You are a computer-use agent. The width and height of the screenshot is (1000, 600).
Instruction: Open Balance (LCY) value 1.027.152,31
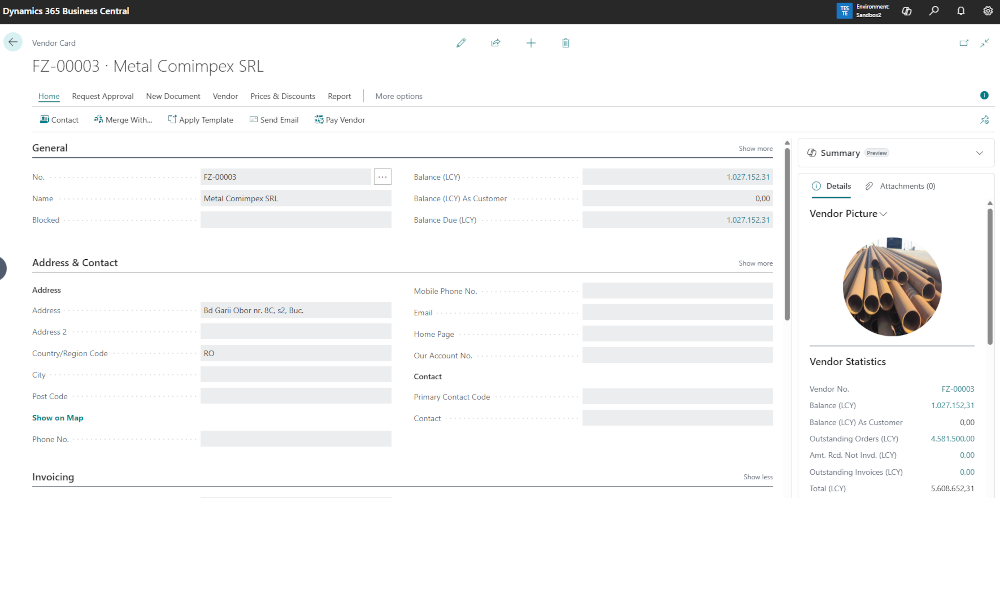(x=748, y=177)
